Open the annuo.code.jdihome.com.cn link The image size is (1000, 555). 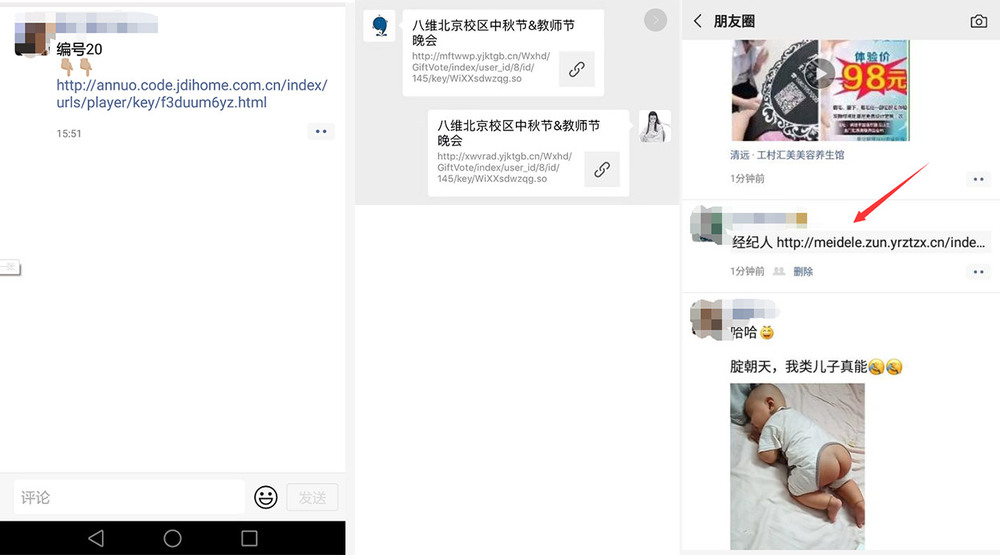tap(192, 94)
